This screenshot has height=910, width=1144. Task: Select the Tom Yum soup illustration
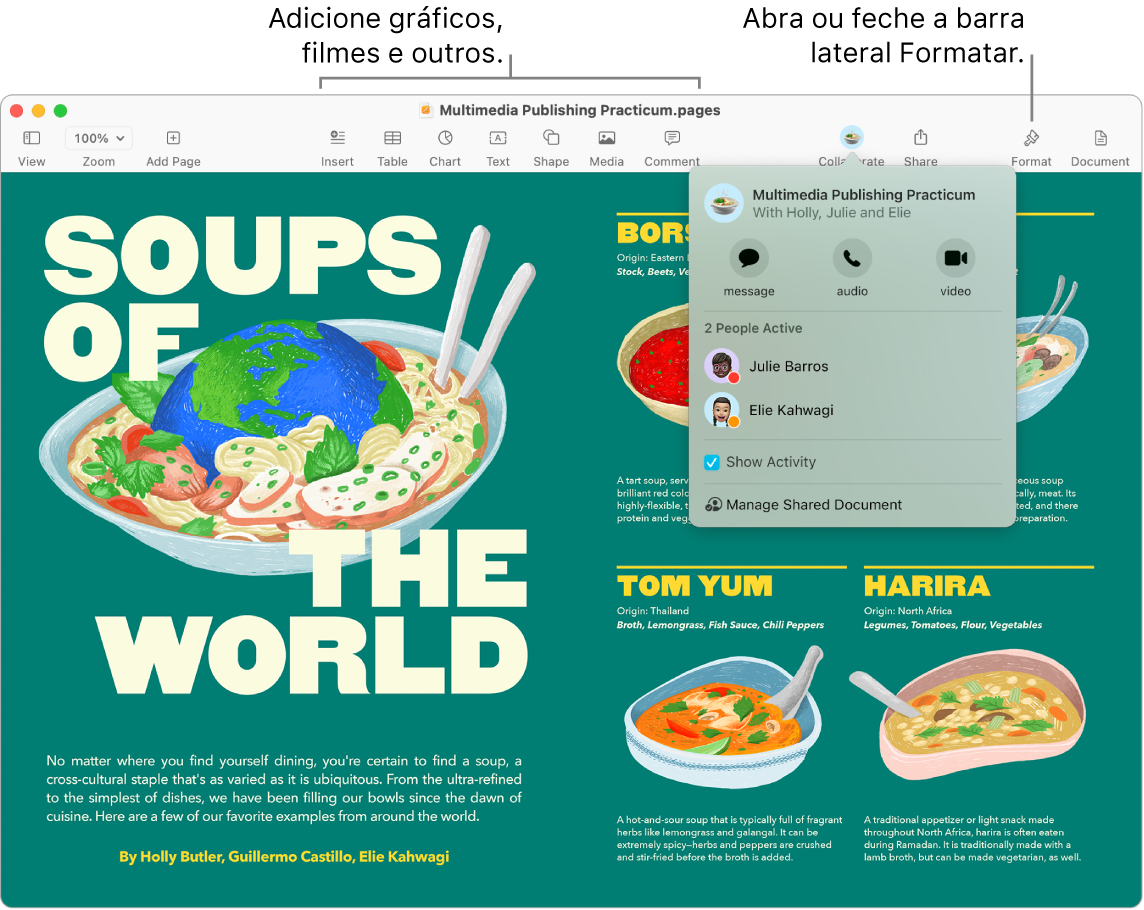(x=725, y=717)
